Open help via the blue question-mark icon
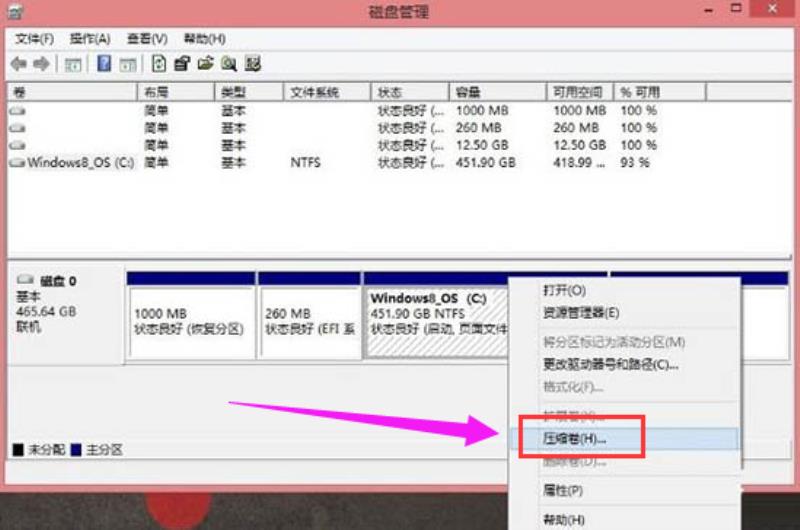800x530 pixels. (104, 64)
